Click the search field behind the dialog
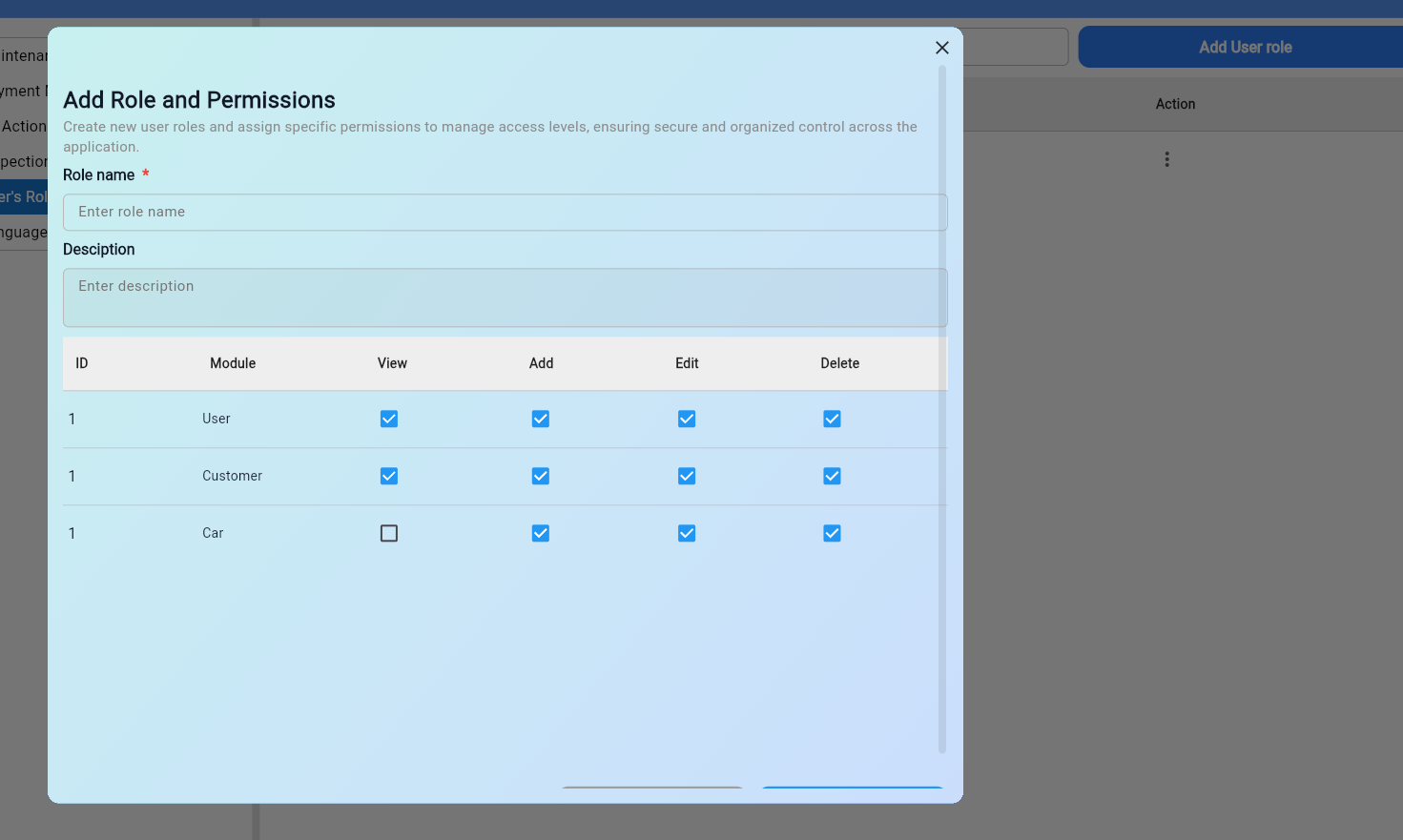 point(1015,47)
